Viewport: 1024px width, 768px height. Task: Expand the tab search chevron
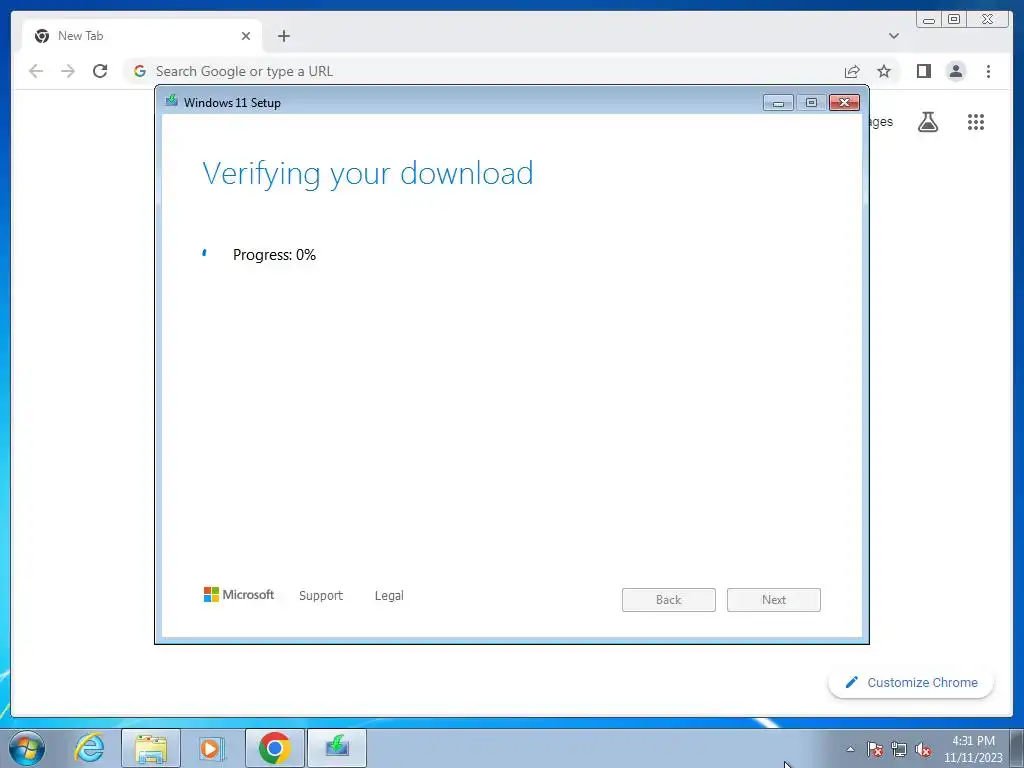pos(894,36)
